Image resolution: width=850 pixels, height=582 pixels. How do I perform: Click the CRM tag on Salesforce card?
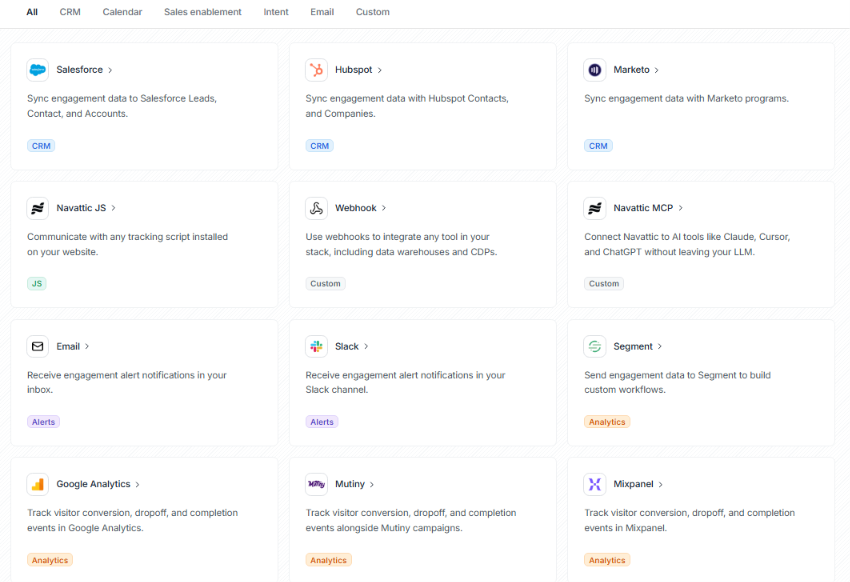41,146
